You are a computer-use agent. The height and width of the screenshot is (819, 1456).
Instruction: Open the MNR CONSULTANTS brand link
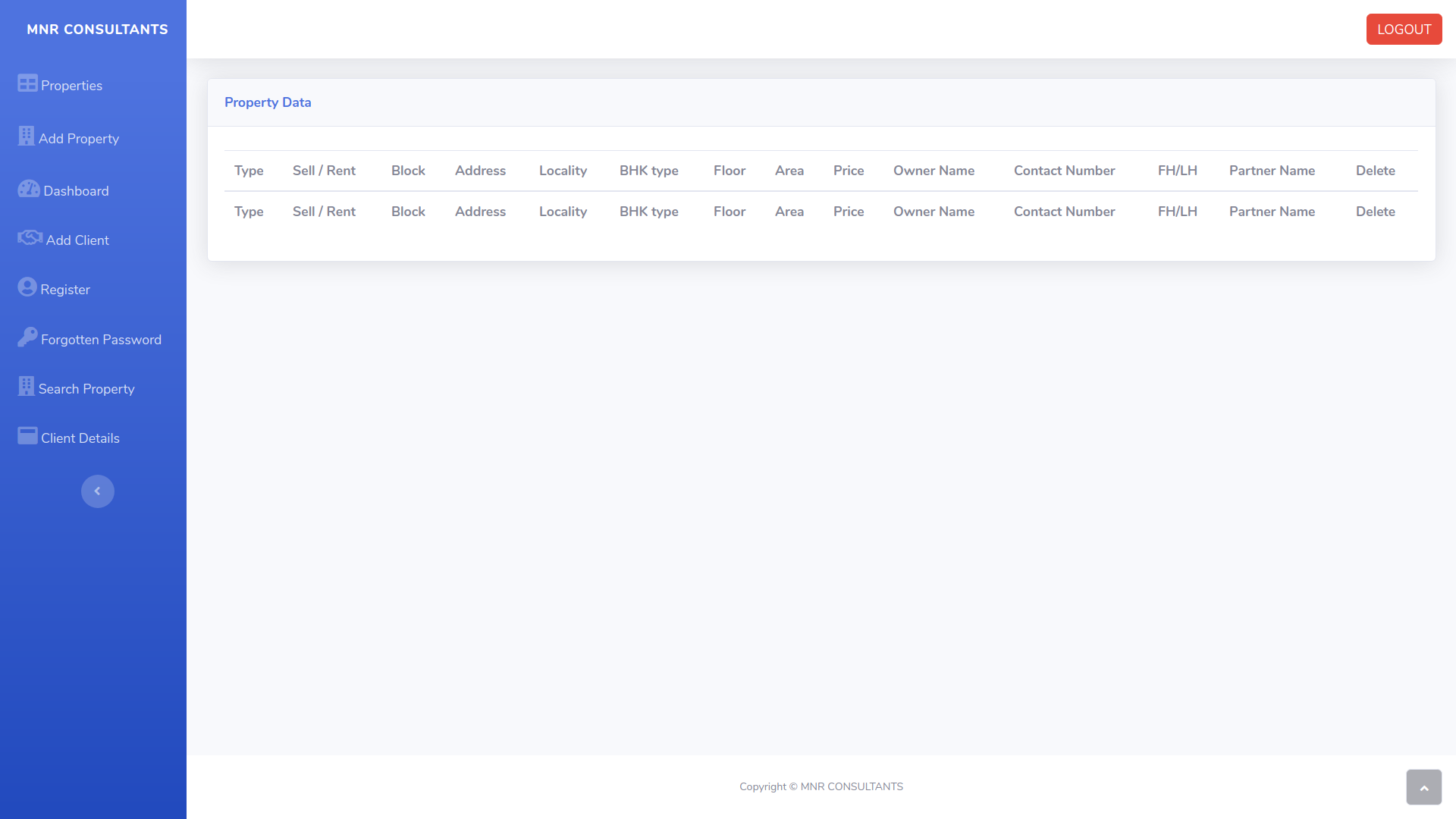97,30
